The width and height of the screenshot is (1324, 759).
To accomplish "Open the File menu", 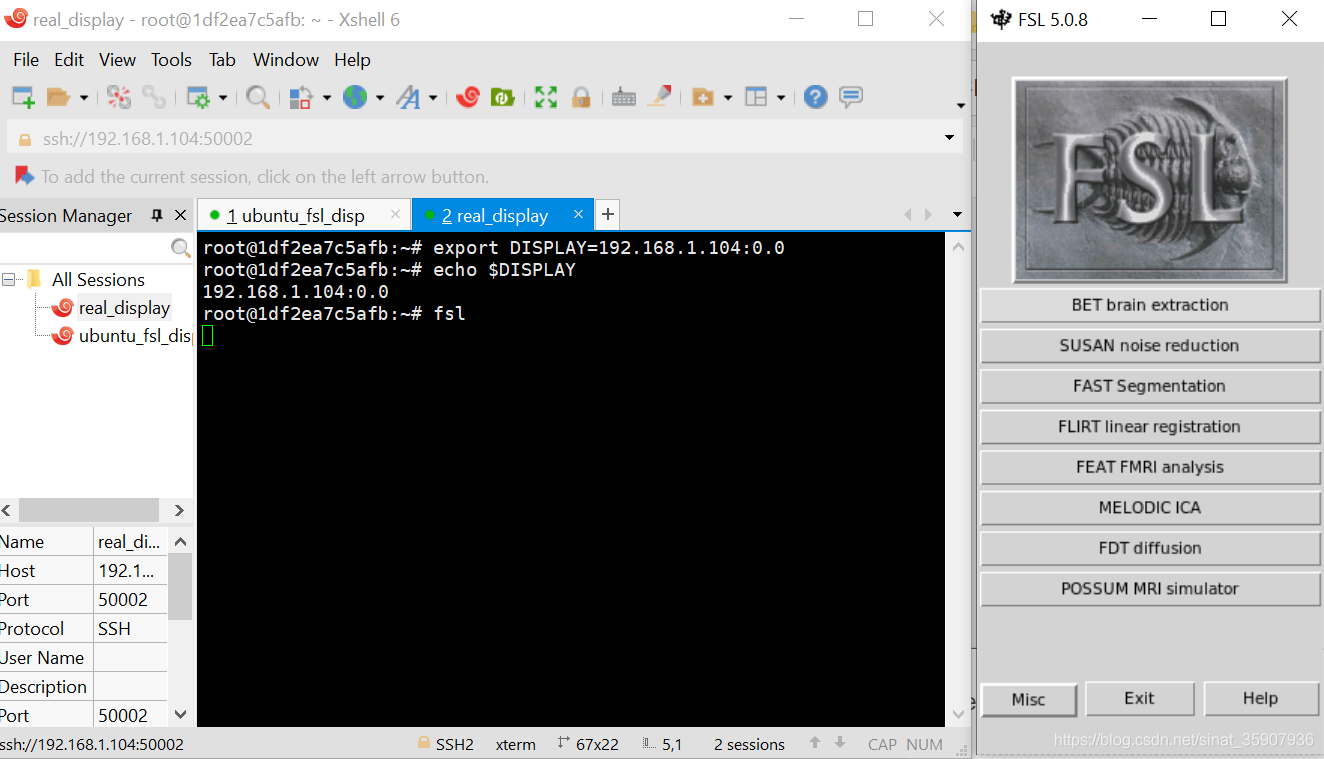I will click(26, 60).
